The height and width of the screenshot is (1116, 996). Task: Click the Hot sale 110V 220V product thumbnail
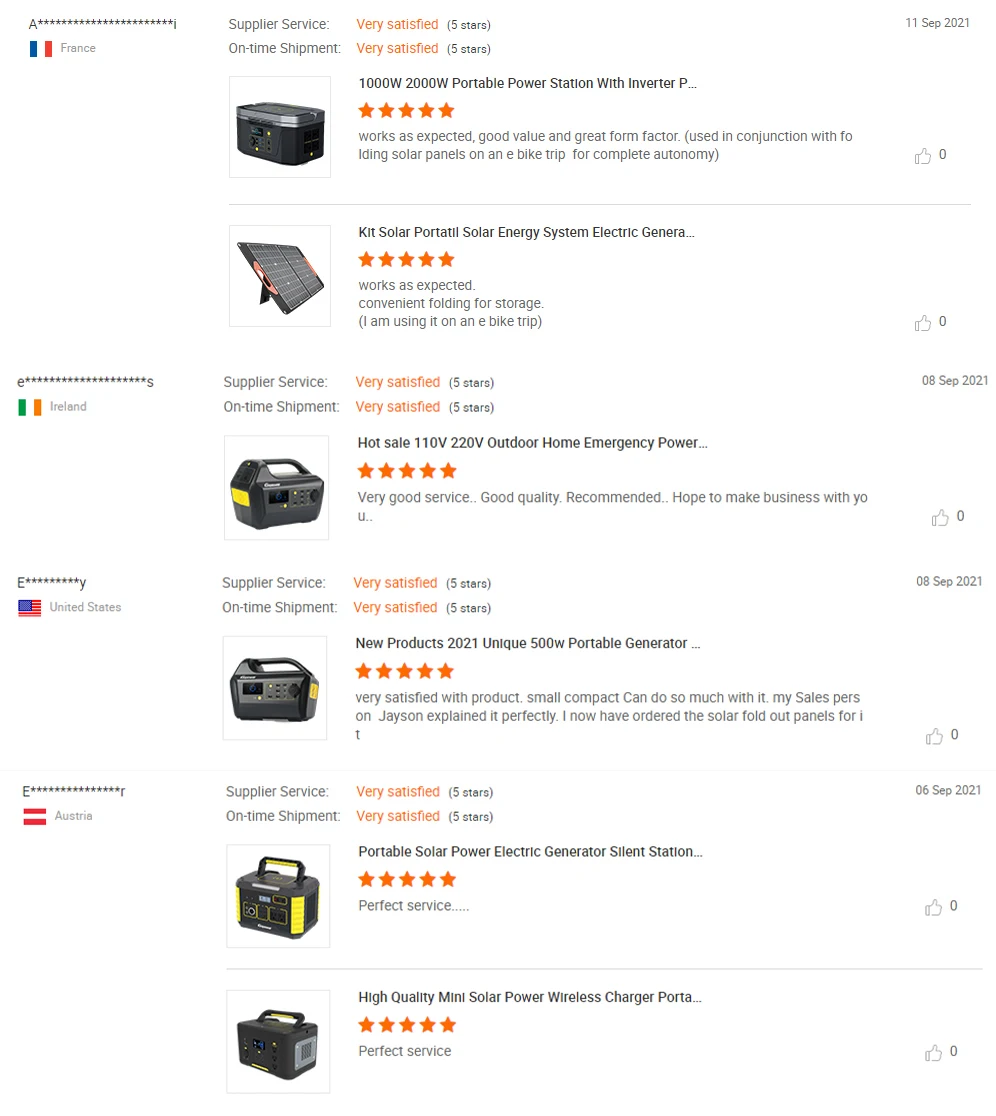tap(276, 487)
